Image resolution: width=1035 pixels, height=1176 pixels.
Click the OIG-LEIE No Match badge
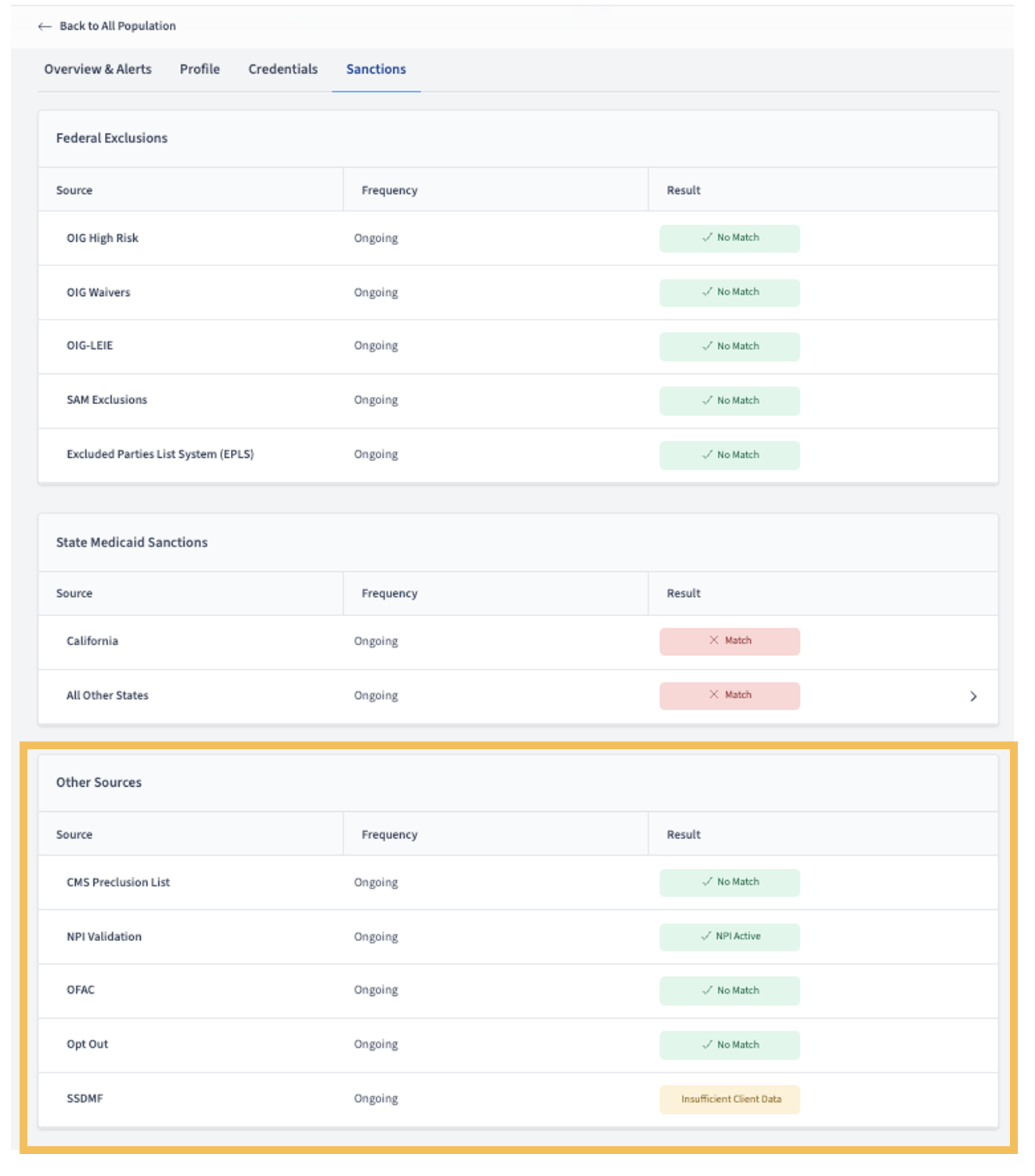tap(730, 346)
